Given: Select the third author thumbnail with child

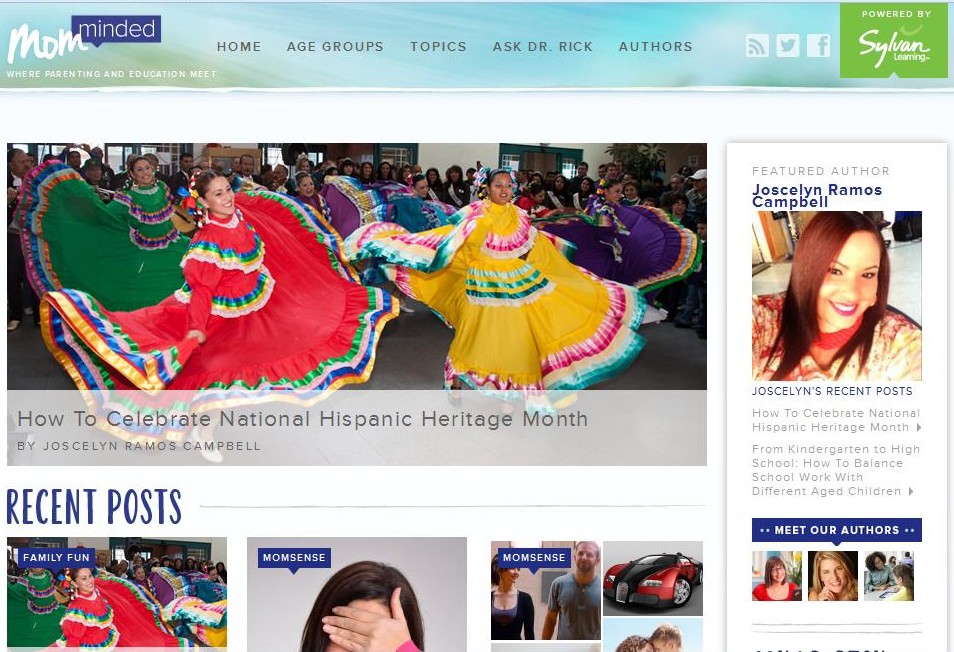Looking at the screenshot, I should pyautogui.click(x=889, y=576).
